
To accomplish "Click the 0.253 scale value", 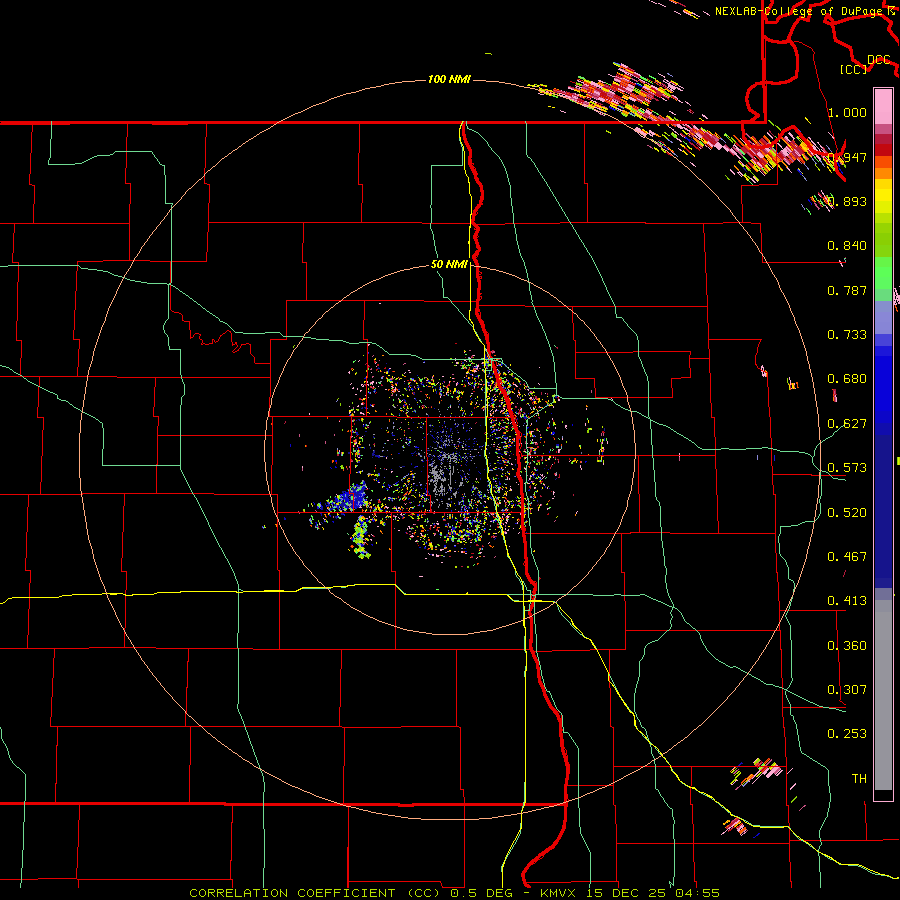I will click(847, 734).
